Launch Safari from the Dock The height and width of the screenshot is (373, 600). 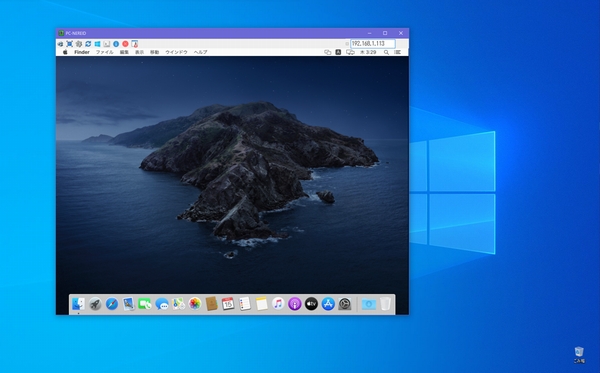(112, 304)
